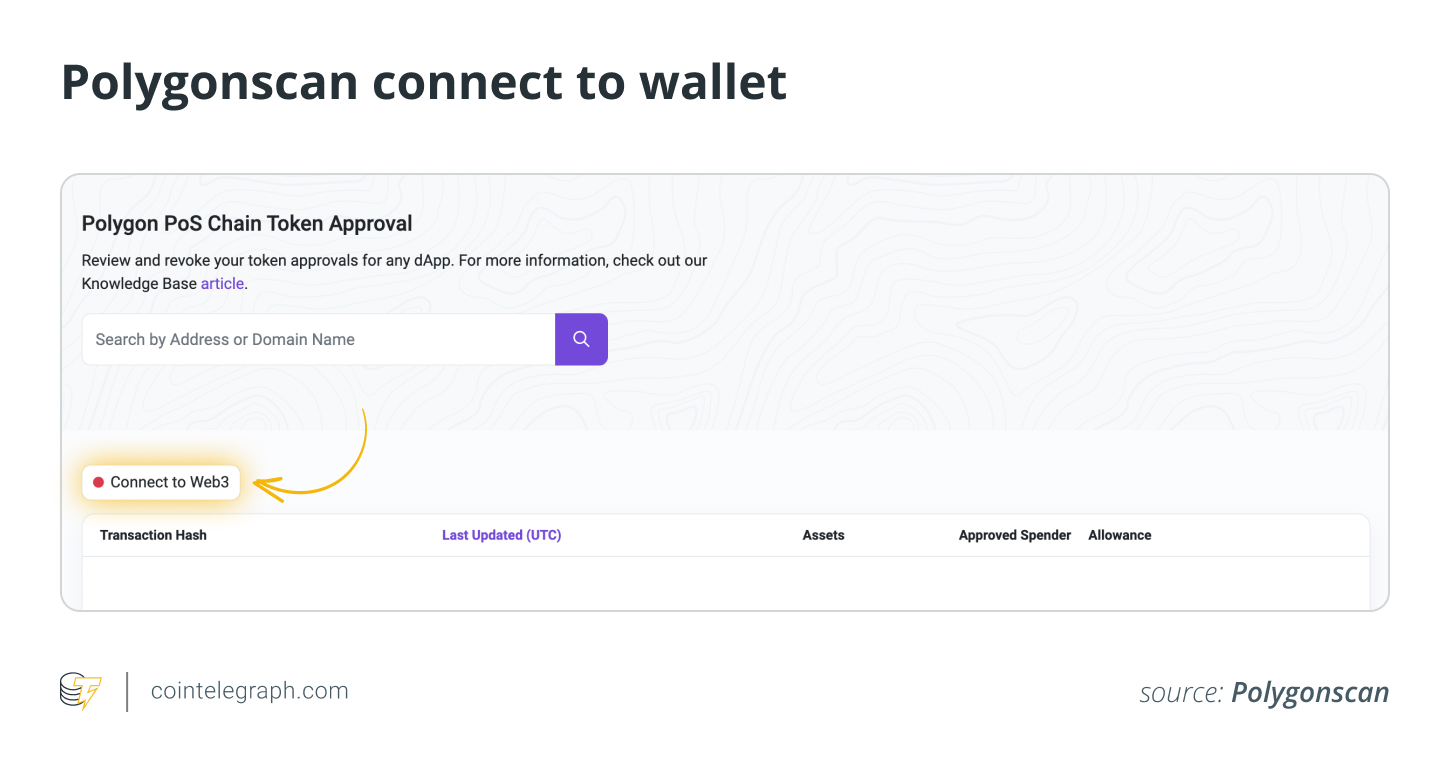Image resolution: width=1450 pixels, height=772 pixels.
Task: Click the red status dot beside Connect to Web3
Action: tap(98, 482)
